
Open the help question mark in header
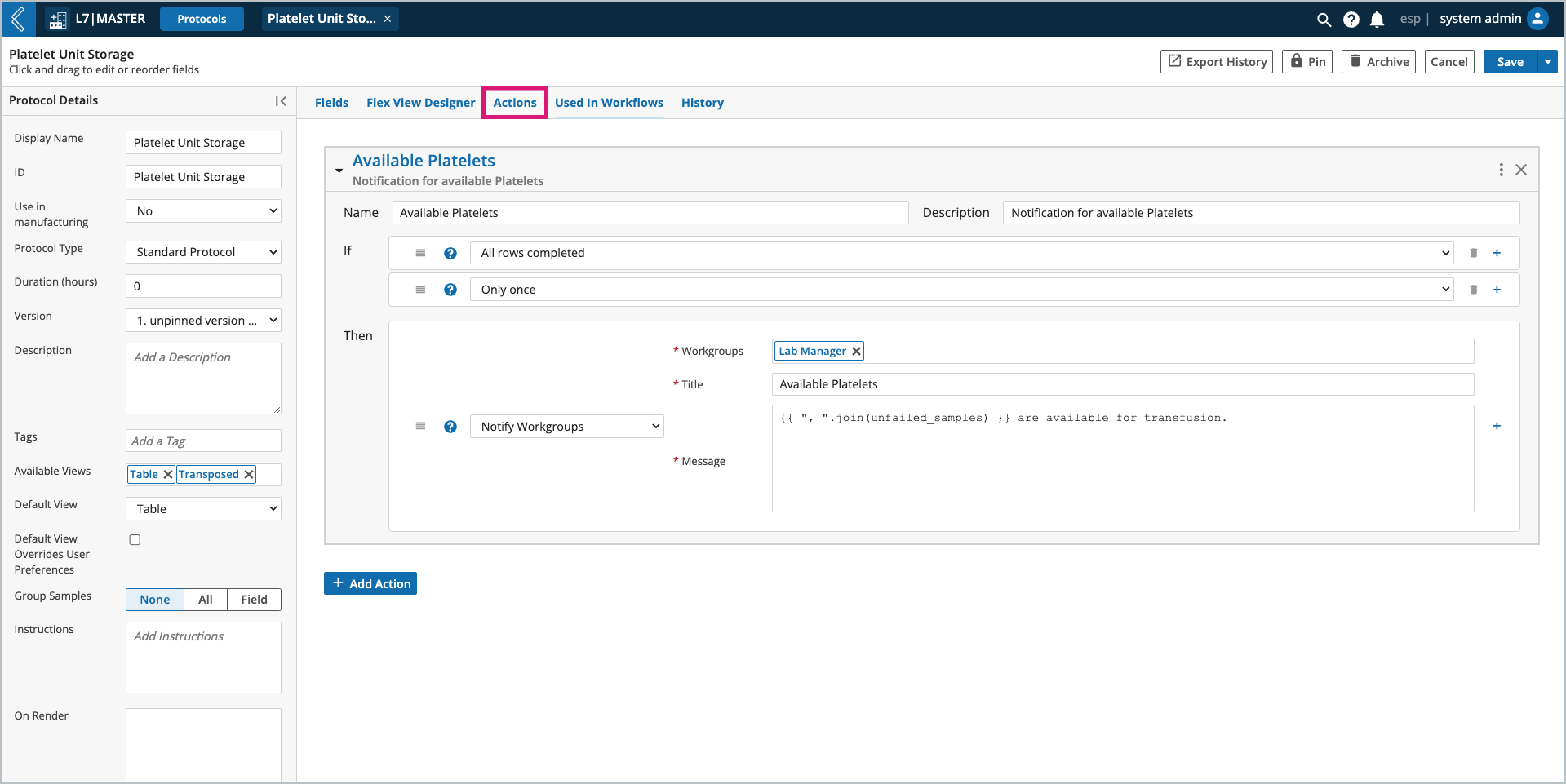coord(1351,20)
